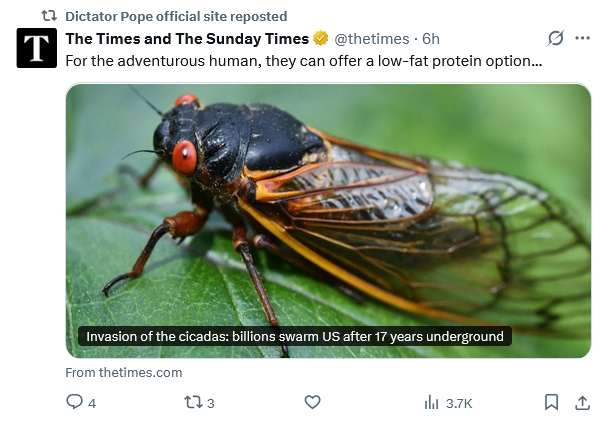Click the 3.7K views count
This screenshot has height=425, width=609.
click(459, 404)
